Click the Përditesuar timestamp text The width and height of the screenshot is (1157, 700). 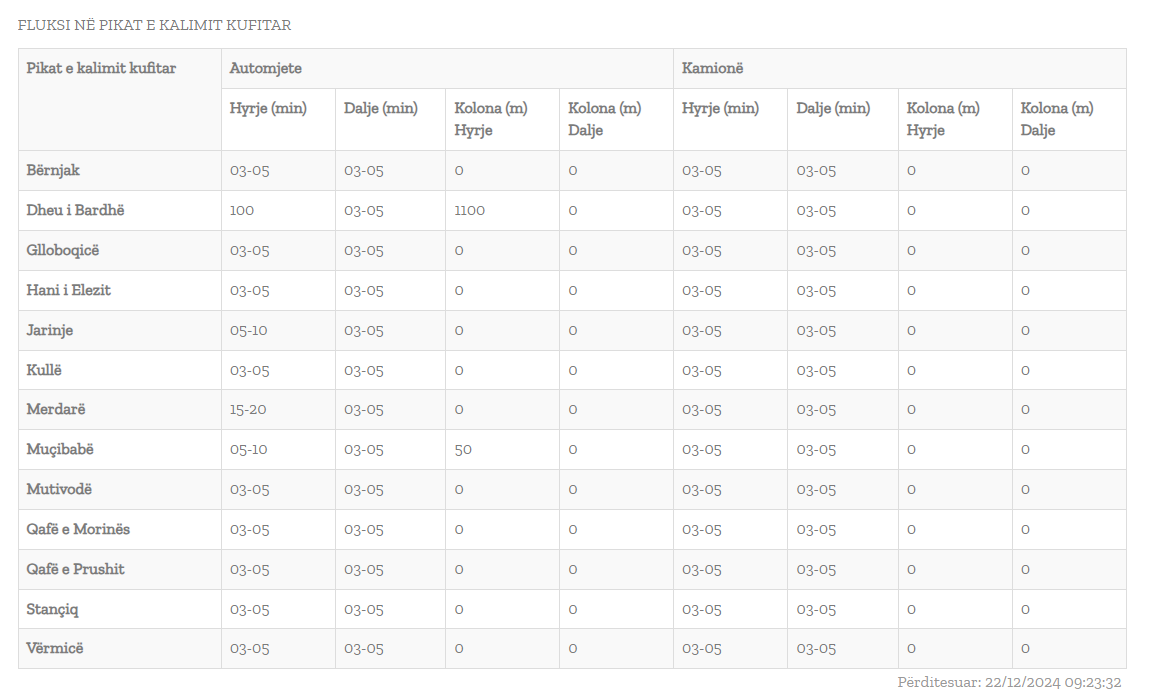tap(1009, 682)
